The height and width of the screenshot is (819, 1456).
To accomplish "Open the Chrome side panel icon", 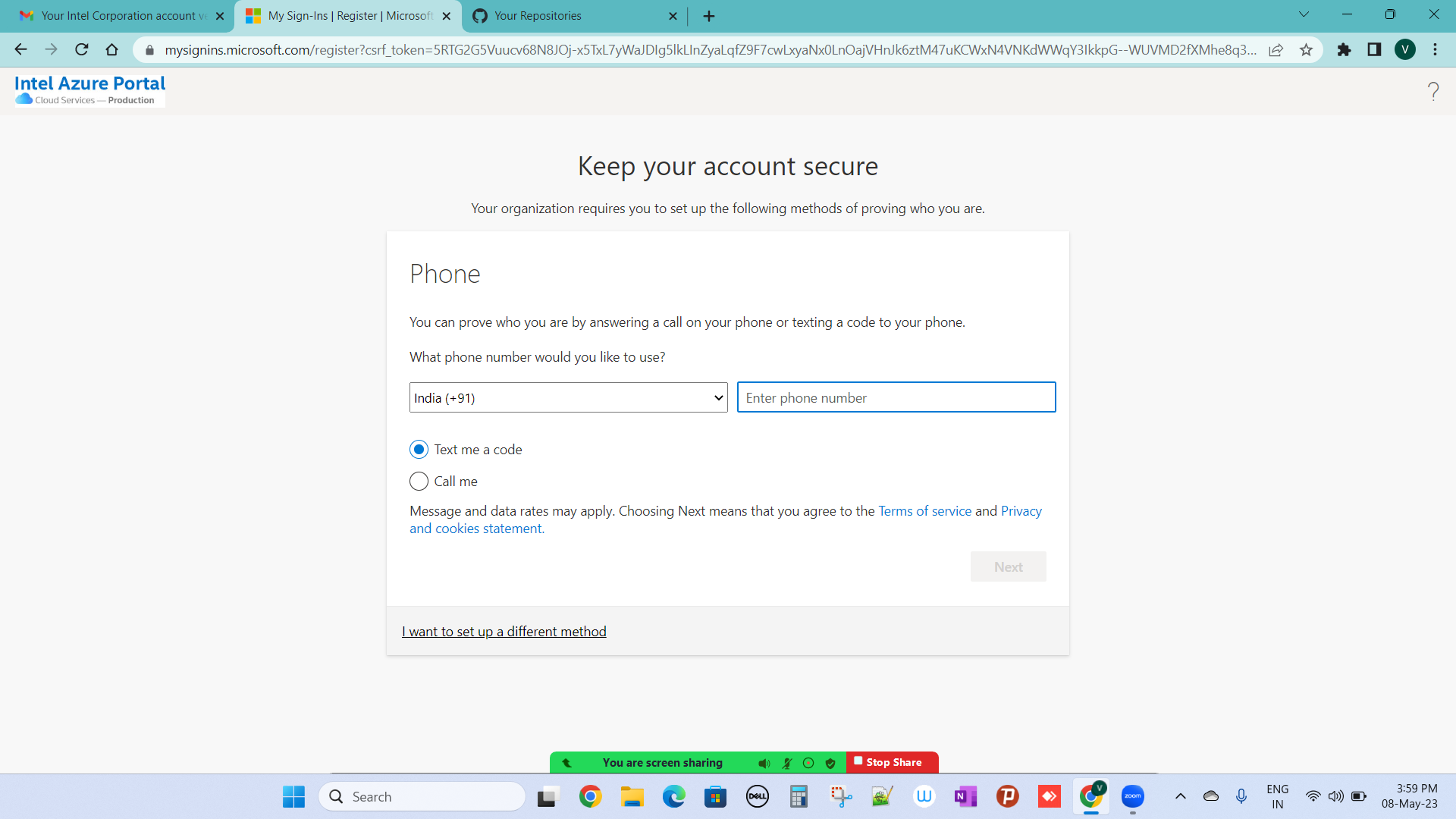I will [x=1374, y=50].
